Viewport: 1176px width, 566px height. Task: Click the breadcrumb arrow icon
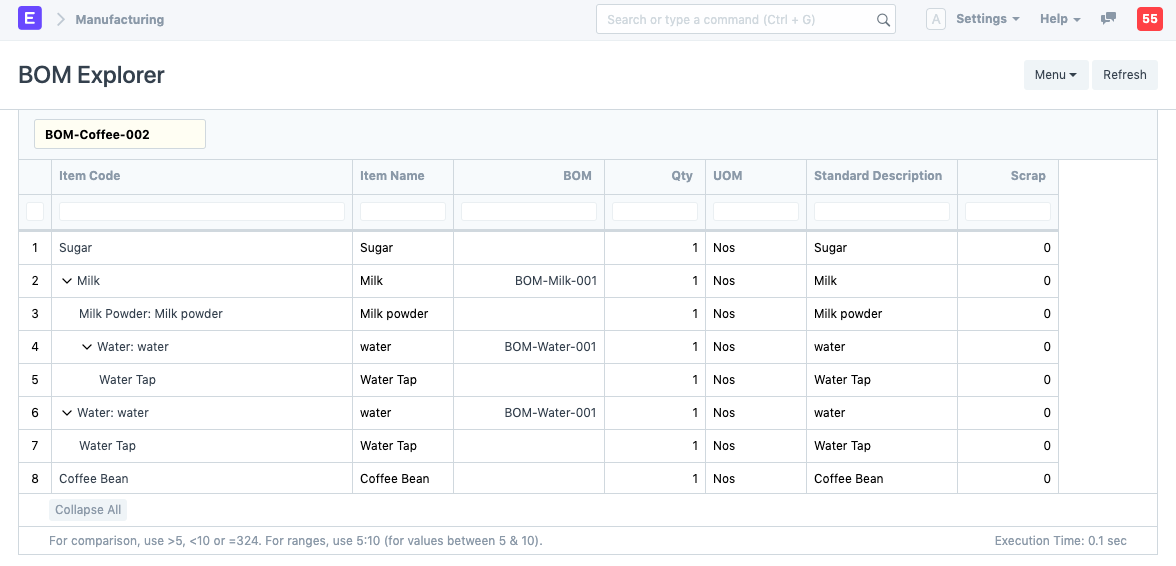60,19
